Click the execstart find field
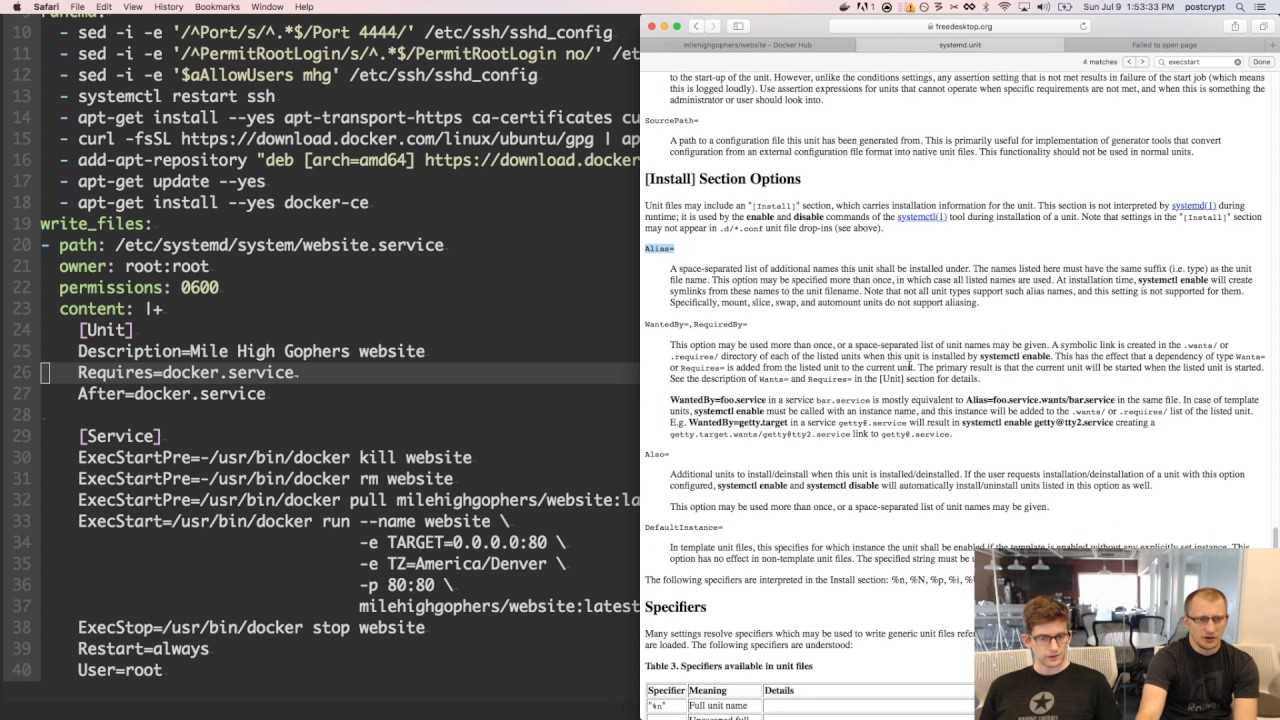Viewport: 1280px width, 720px height. pyautogui.click(x=1198, y=62)
